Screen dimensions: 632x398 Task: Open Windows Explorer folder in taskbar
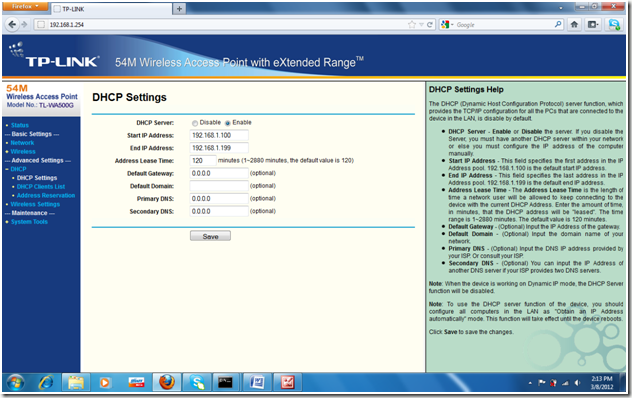pos(76,382)
